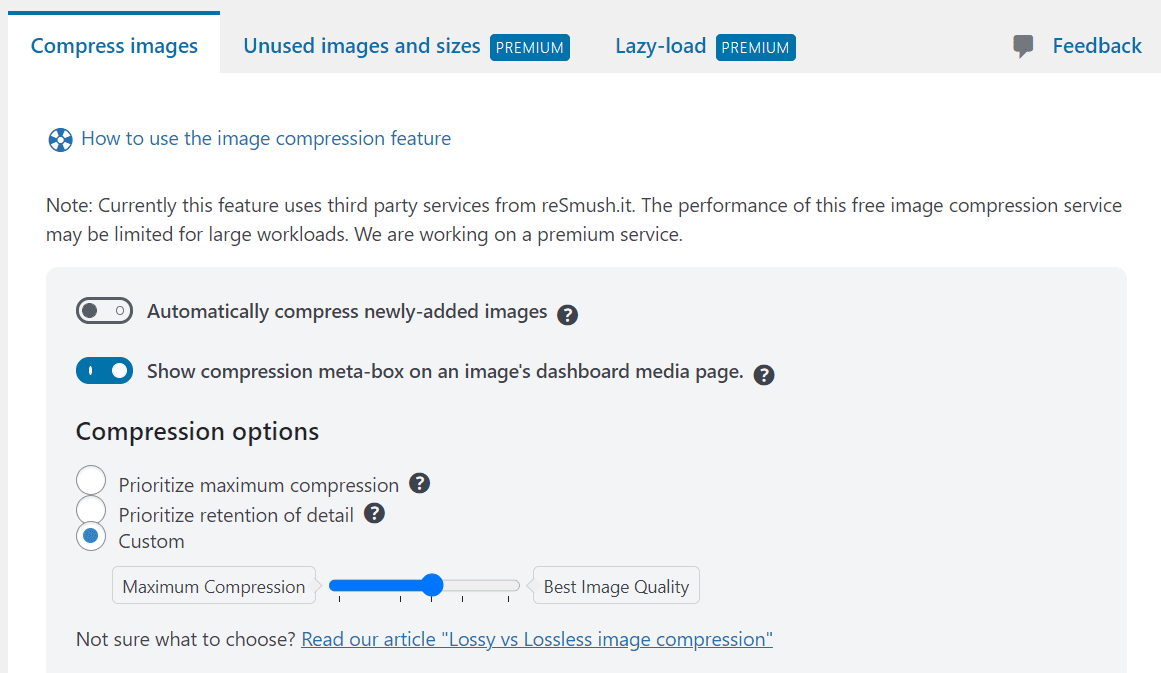Open help for Prioritize maximum compression
The height and width of the screenshot is (673, 1161).
point(419,482)
